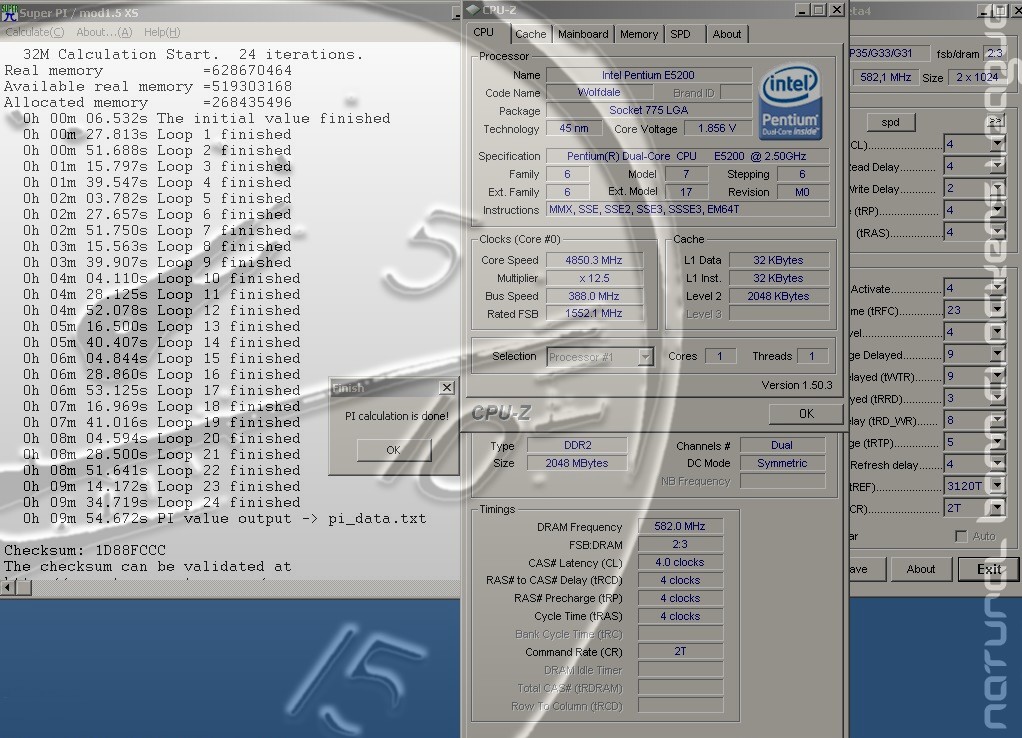The width and height of the screenshot is (1022, 738).
Task: Open the About... menu in Super PI
Action: click(104, 32)
